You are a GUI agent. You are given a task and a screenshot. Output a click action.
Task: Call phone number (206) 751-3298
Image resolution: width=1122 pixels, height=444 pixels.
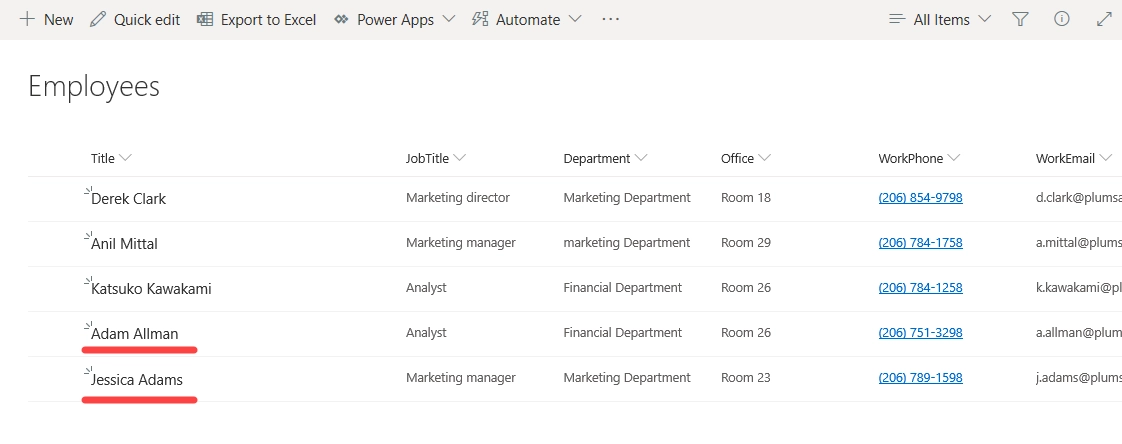[x=920, y=333]
